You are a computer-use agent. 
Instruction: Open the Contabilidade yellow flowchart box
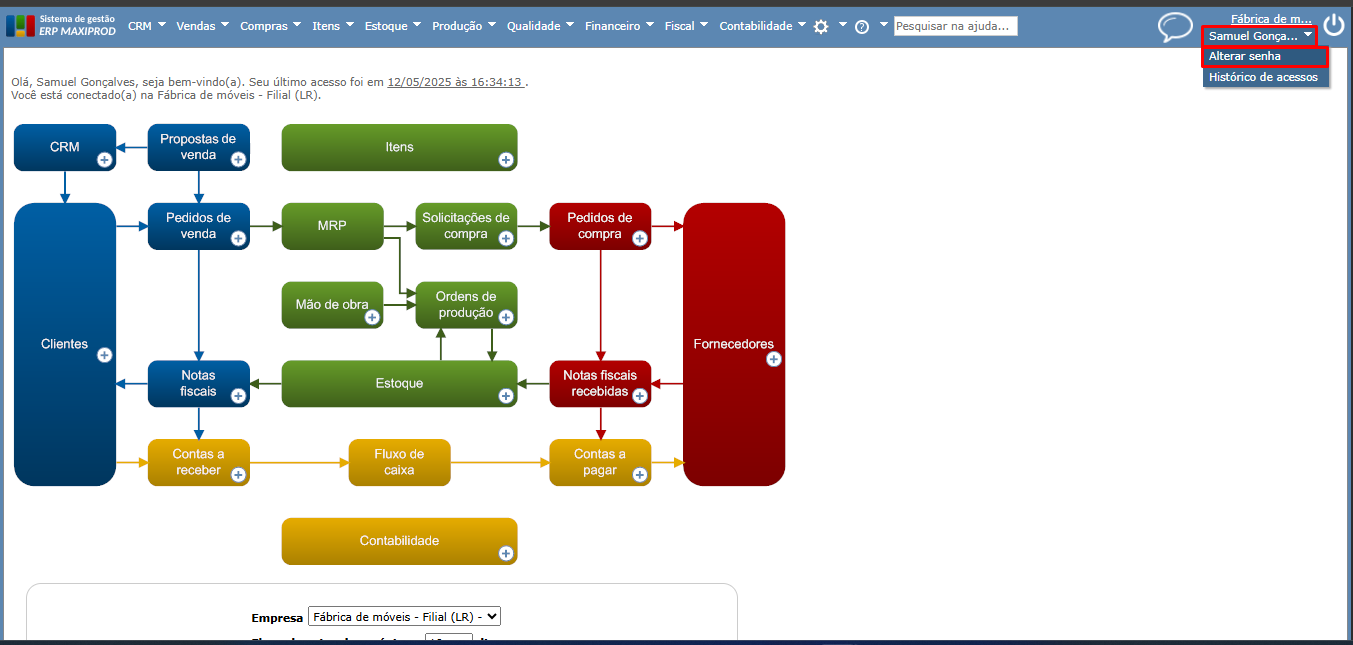[399, 541]
